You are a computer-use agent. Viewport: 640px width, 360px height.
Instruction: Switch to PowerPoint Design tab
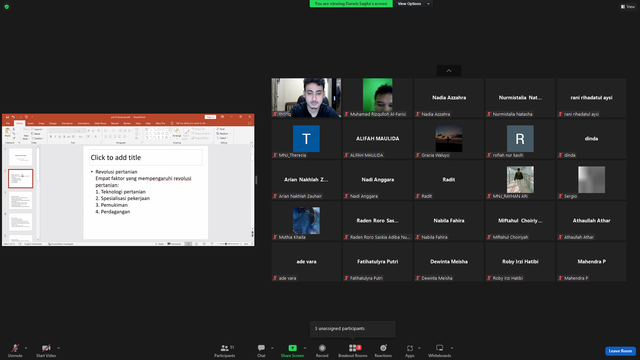click(x=53, y=123)
